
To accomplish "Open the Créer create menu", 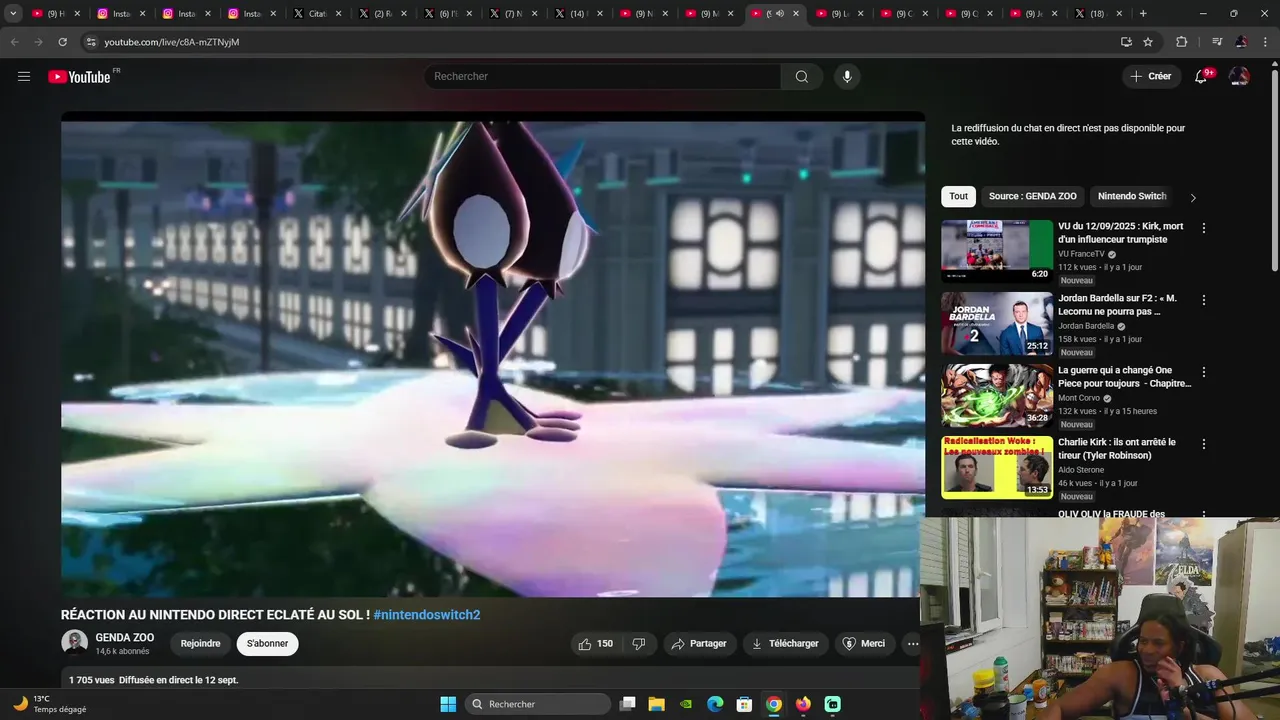I will [1150, 76].
